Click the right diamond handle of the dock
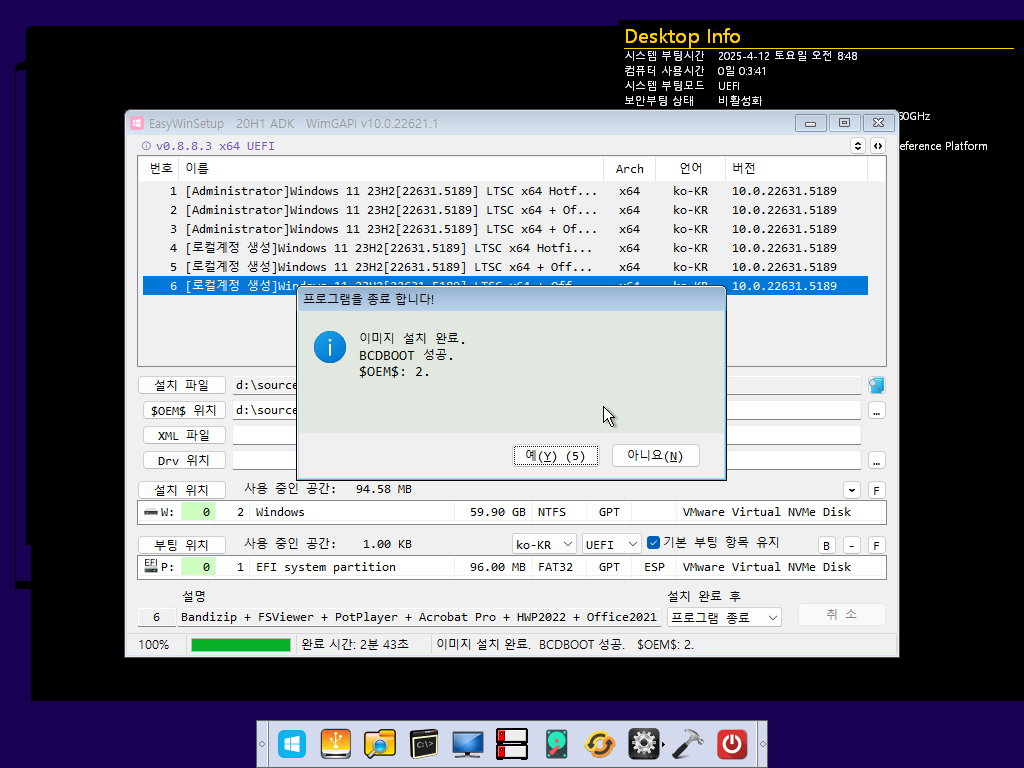The image size is (1024, 768). click(x=762, y=744)
